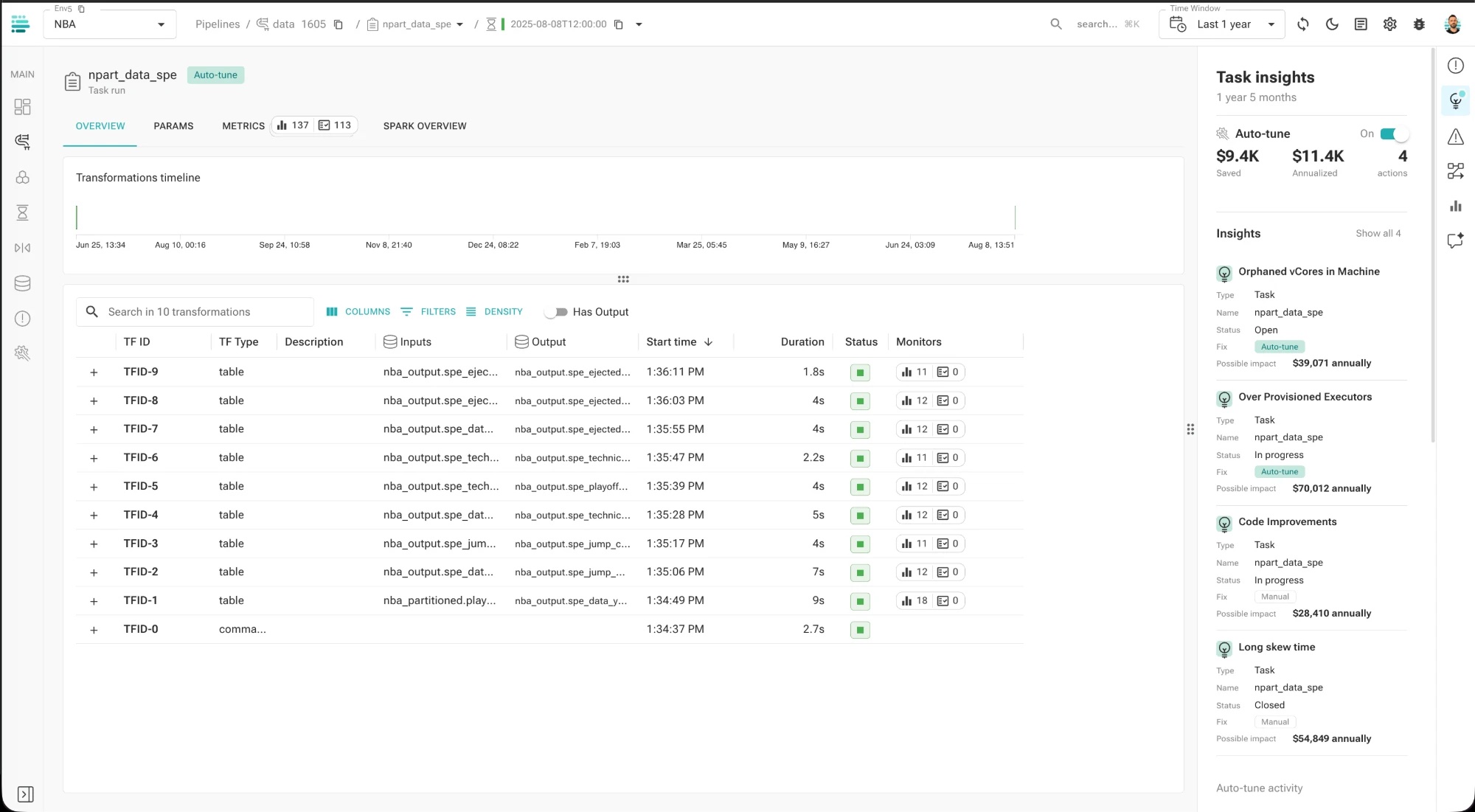This screenshot has width=1475, height=812.
Task: Open Long skew time insight
Action: [x=1277, y=647]
